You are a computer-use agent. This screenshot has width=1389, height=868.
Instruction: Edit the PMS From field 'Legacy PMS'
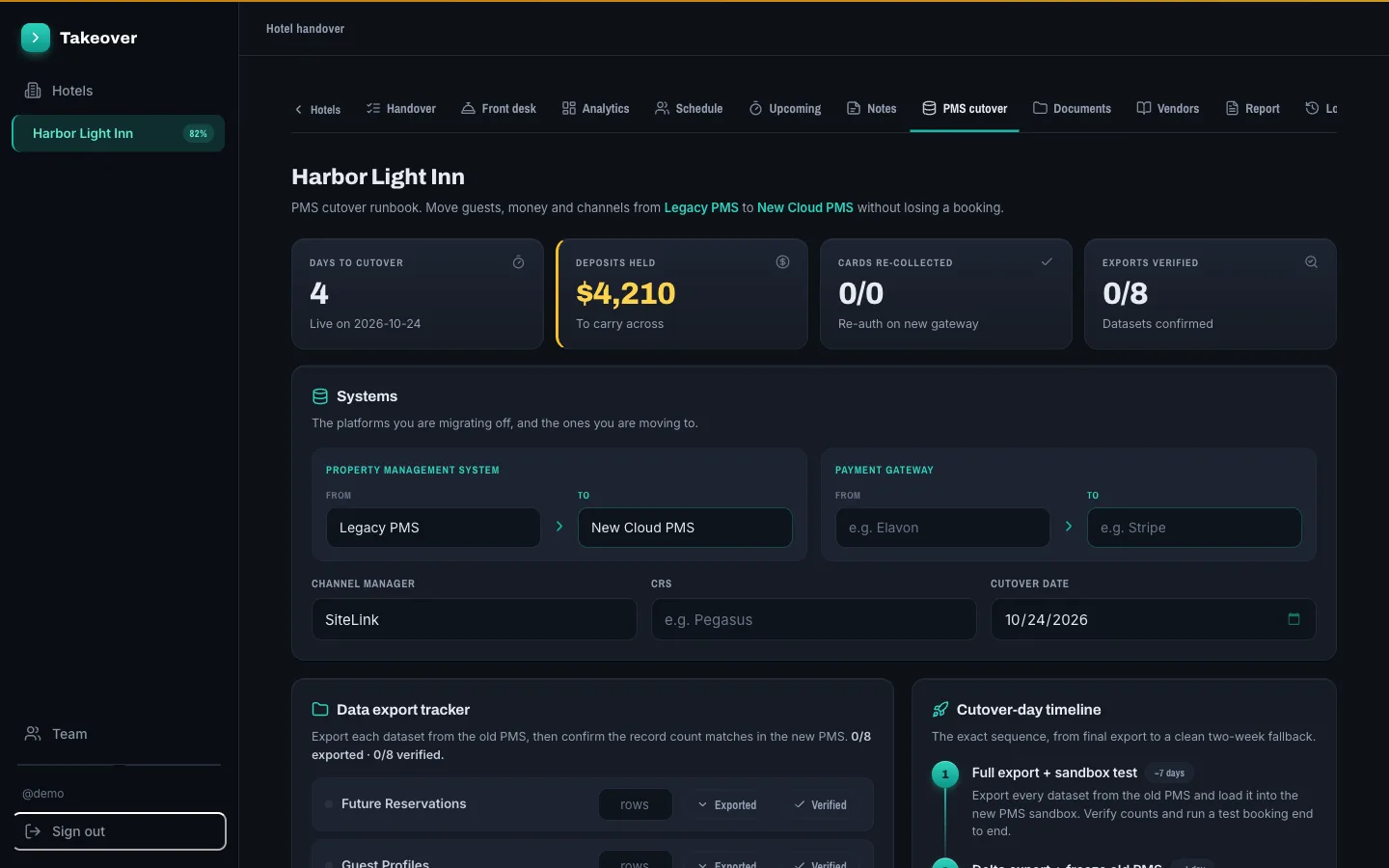click(433, 528)
